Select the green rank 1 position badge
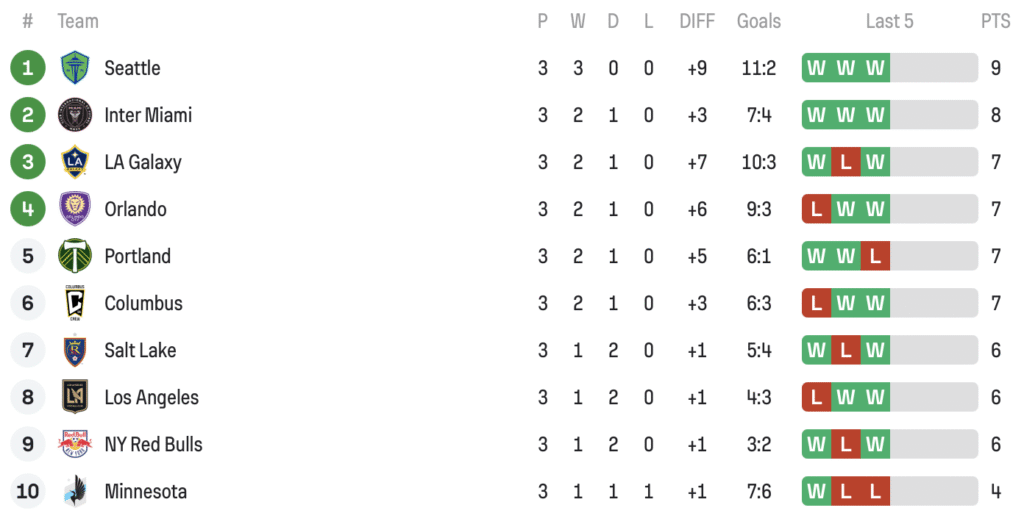 tap(28, 68)
